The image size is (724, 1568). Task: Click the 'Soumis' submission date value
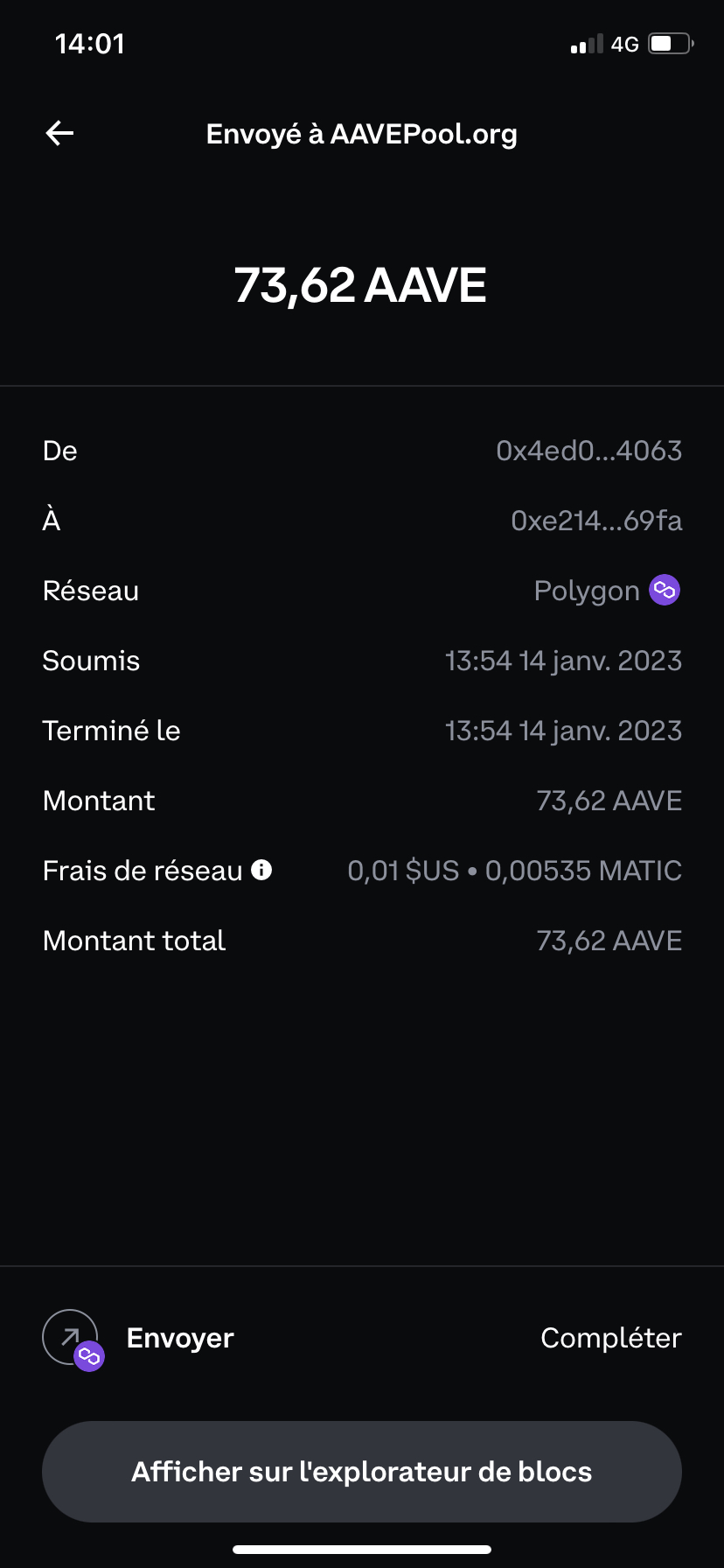[563, 661]
